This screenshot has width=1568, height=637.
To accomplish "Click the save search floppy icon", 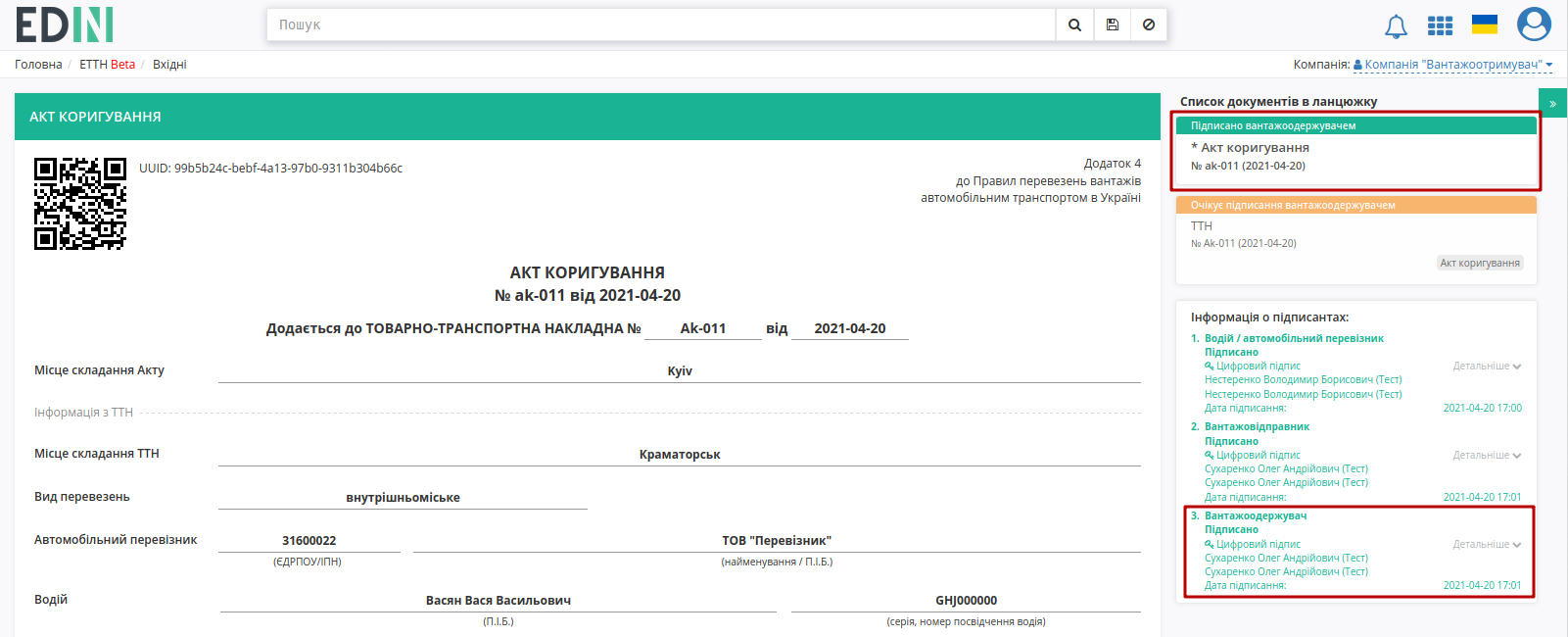I will click(x=1112, y=24).
